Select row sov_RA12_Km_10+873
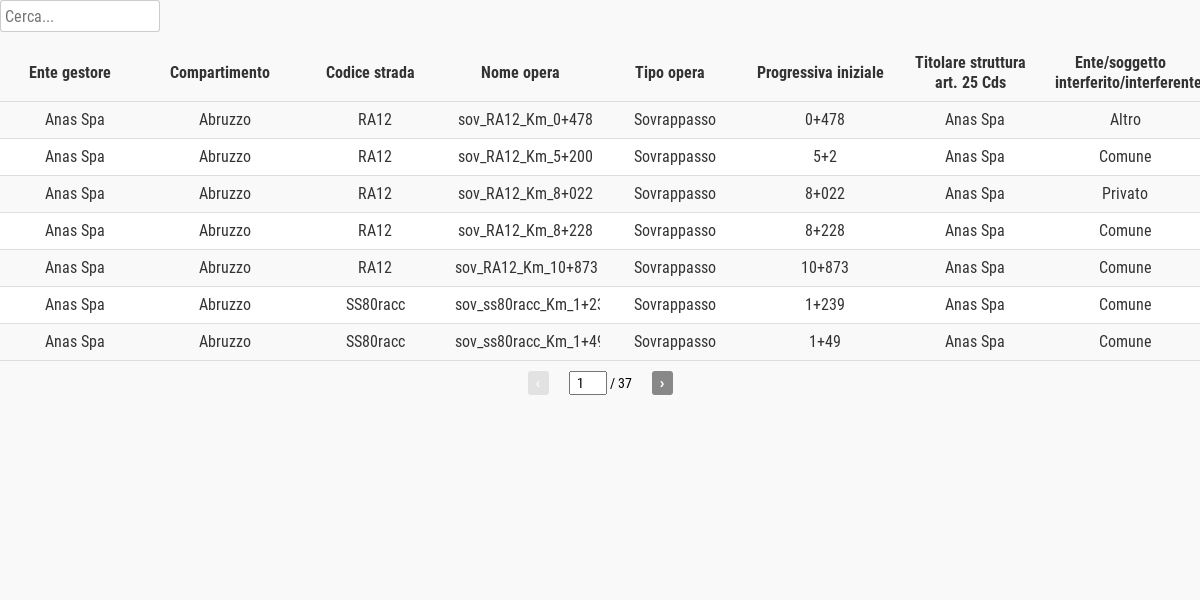This screenshot has width=1200, height=600. (x=600, y=268)
